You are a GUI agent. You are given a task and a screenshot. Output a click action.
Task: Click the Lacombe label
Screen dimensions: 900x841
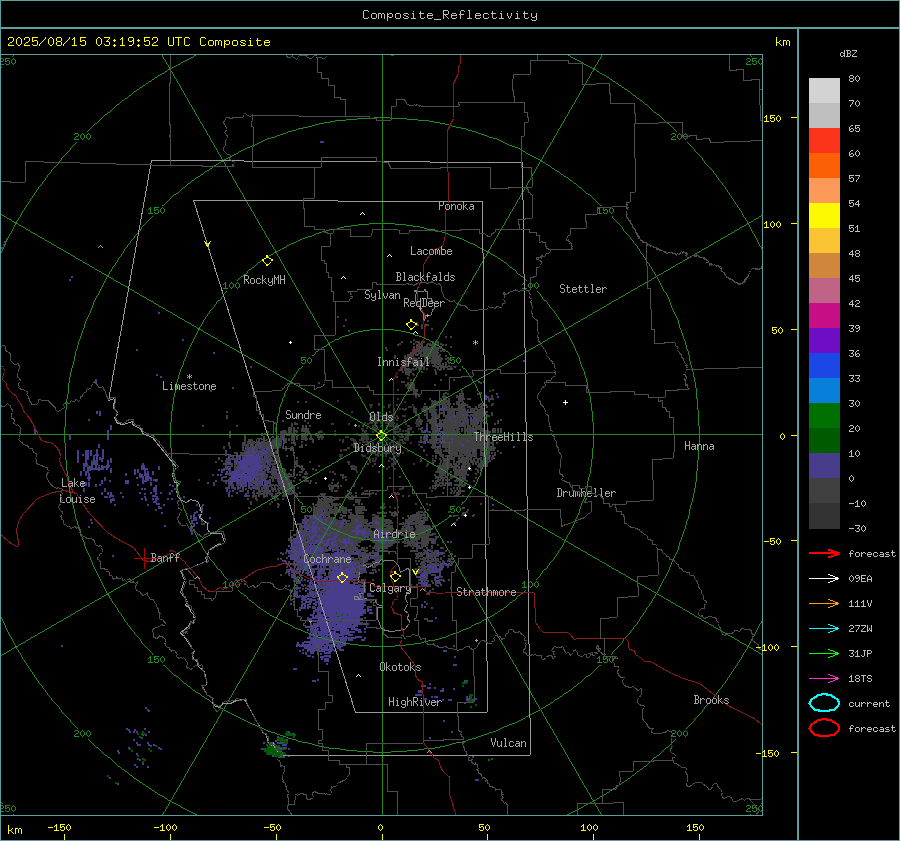(x=431, y=251)
